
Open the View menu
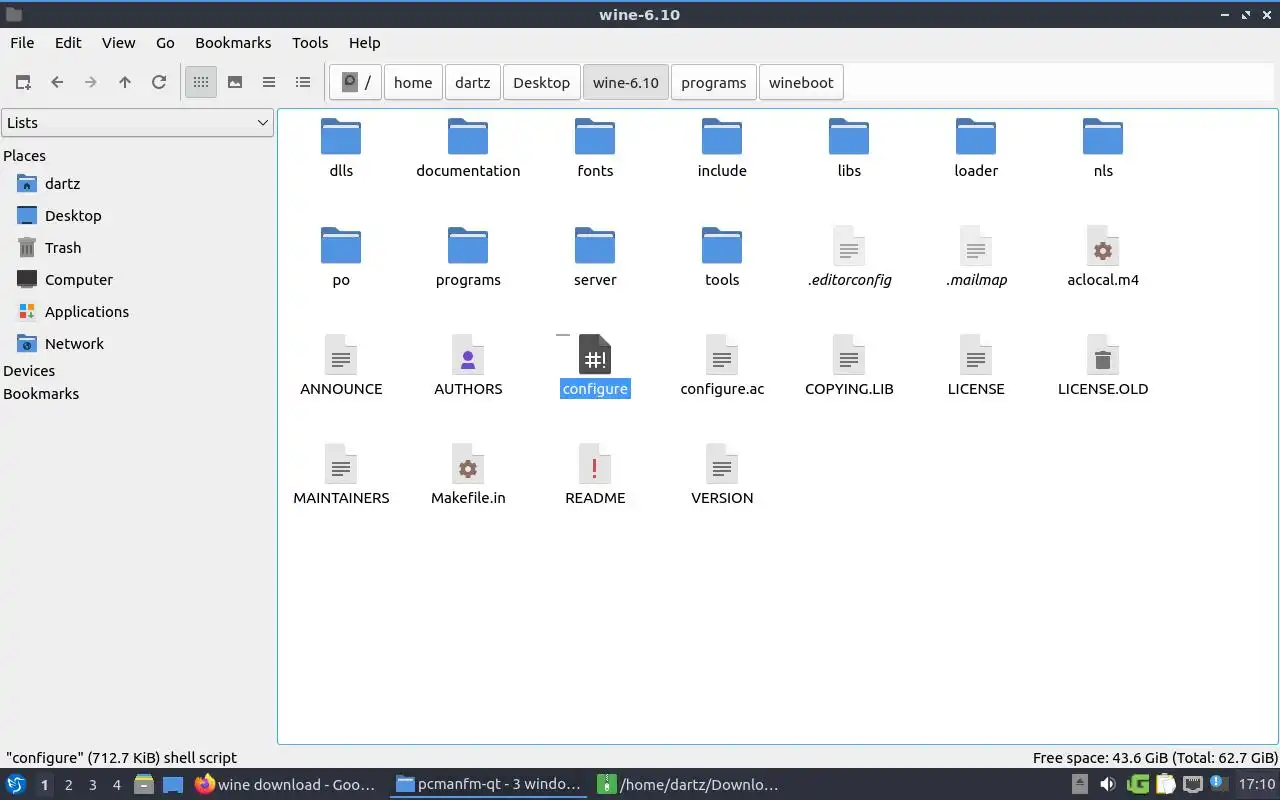pyautogui.click(x=118, y=43)
